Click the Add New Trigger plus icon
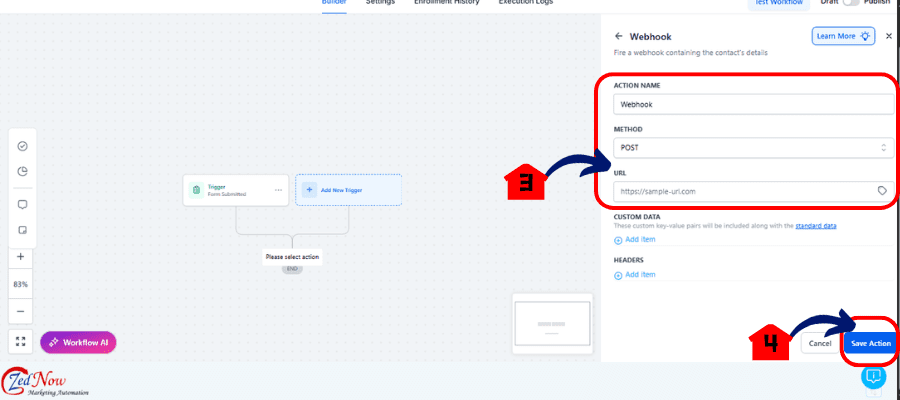This screenshot has height=400, width=900. click(309, 190)
